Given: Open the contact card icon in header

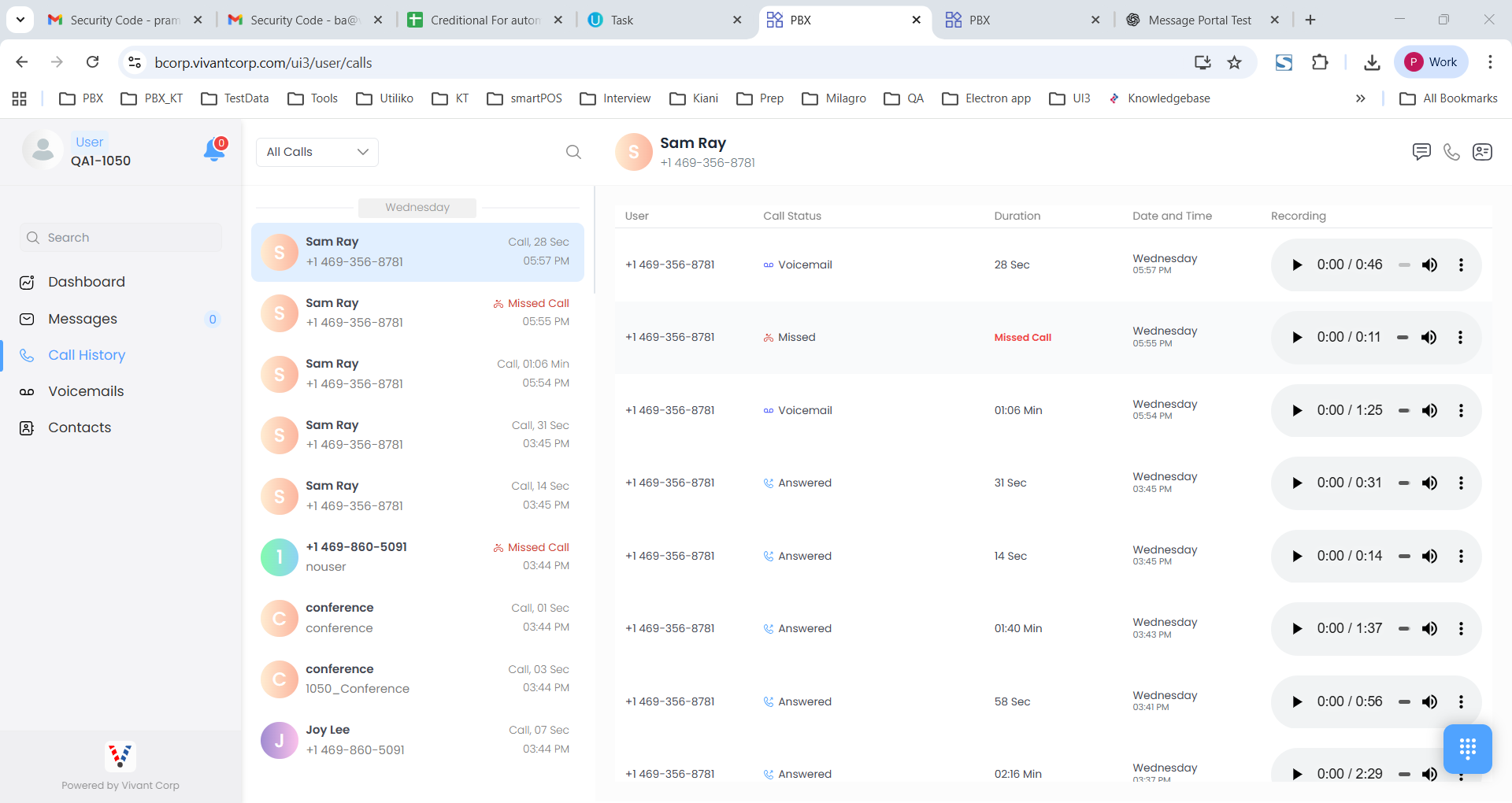Looking at the screenshot, I should coord(1482,152).
